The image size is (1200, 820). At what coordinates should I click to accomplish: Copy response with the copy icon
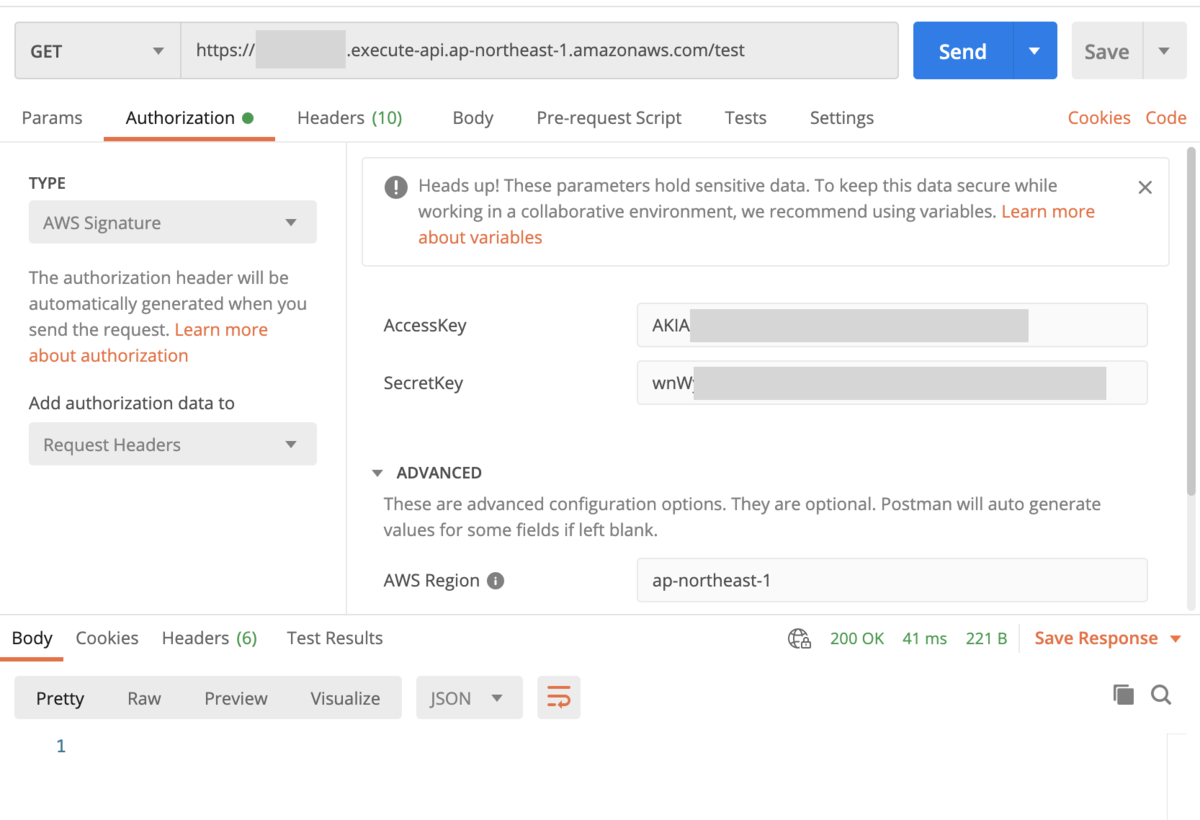(x=1123, y=695)
